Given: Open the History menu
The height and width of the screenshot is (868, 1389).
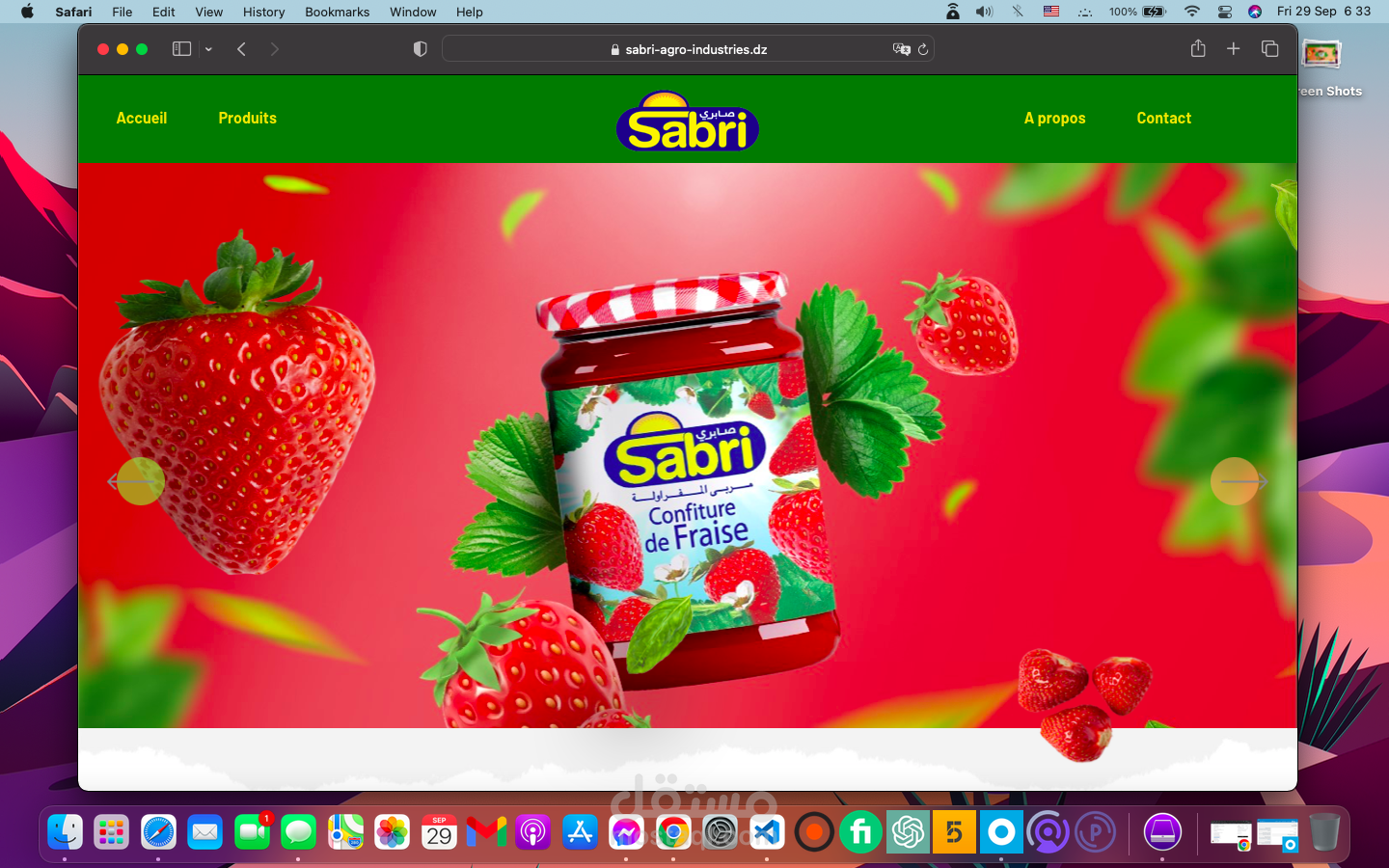Looking at the screenshot, I should click(264, 12).
